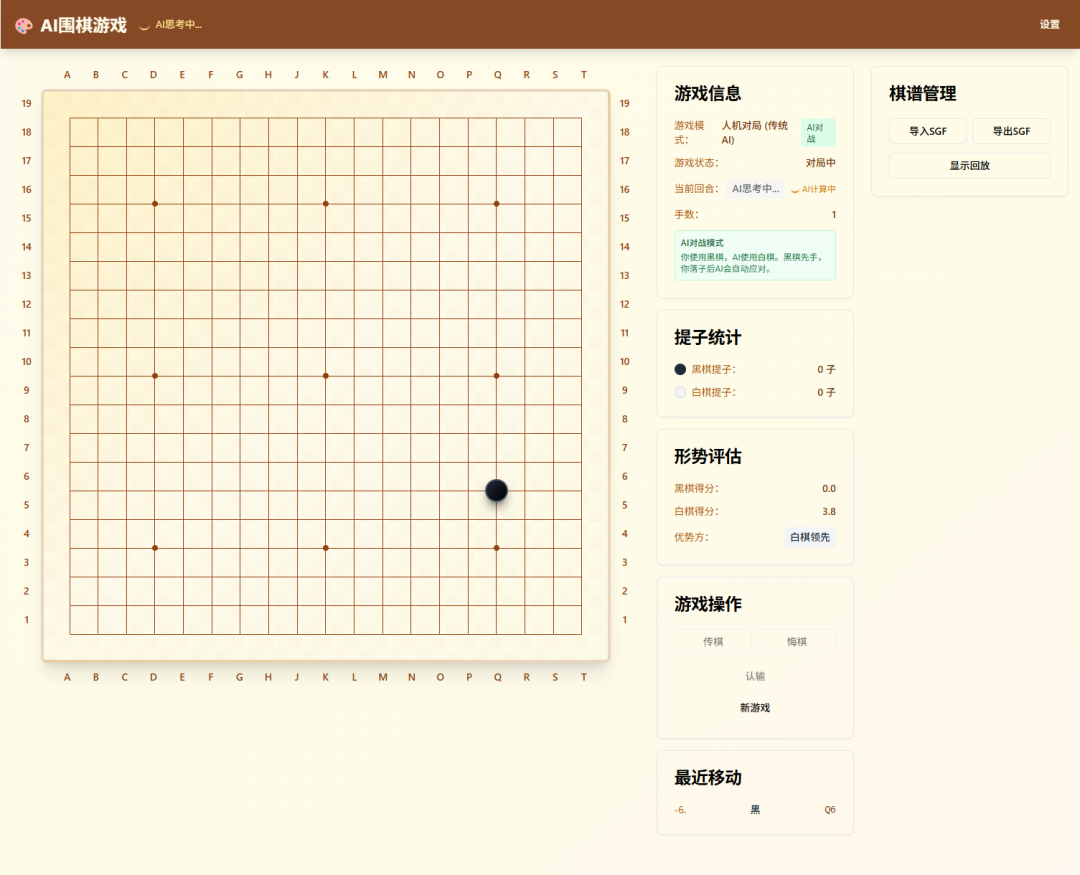The width and height of the screenshot is (1080, 875).
Task: Click the AI围棋游戏 title
Action: (83, 25)
